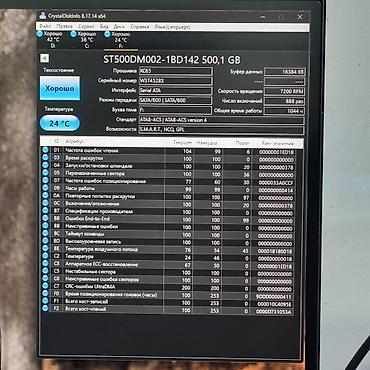The height and width of the screenshot is (370, 370).
Task: Click status circle for attribute BD
Action: tap(45, 242)
